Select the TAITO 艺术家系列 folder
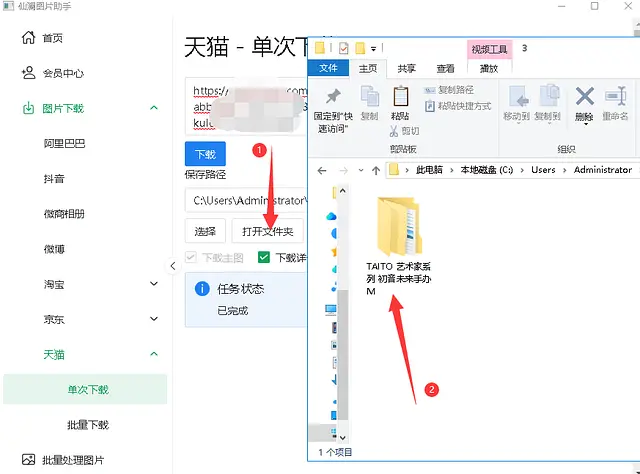 click(x=398, y=245)
